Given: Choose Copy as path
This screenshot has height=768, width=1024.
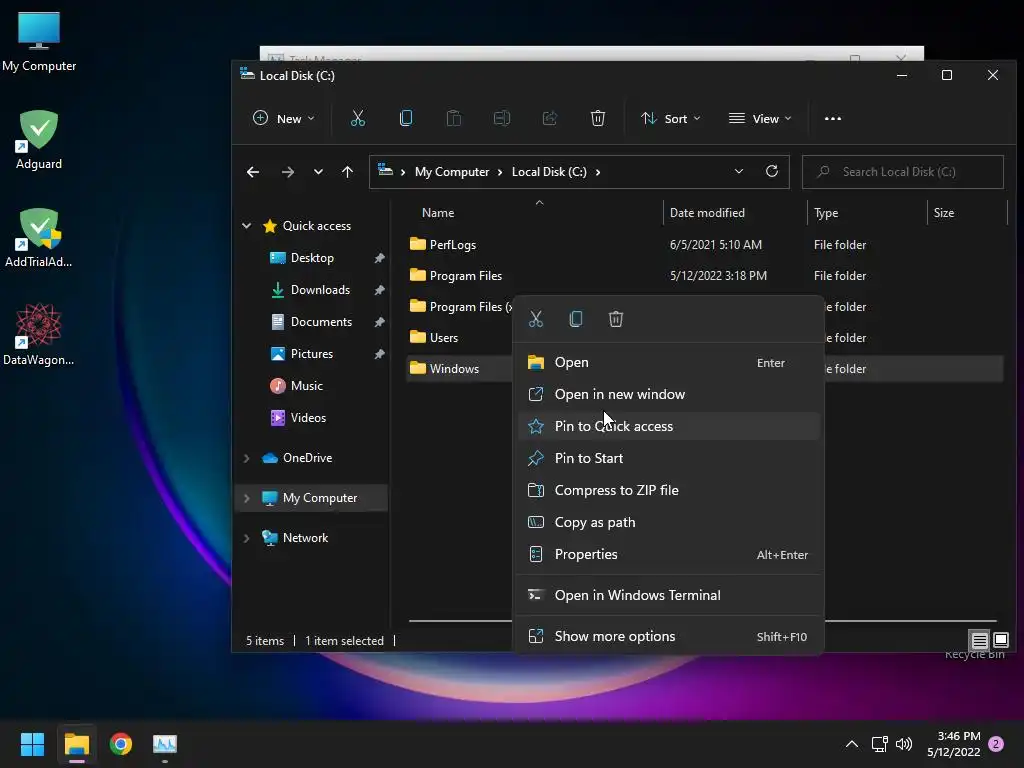Looking at the screenshot, I should pos(668,522).
